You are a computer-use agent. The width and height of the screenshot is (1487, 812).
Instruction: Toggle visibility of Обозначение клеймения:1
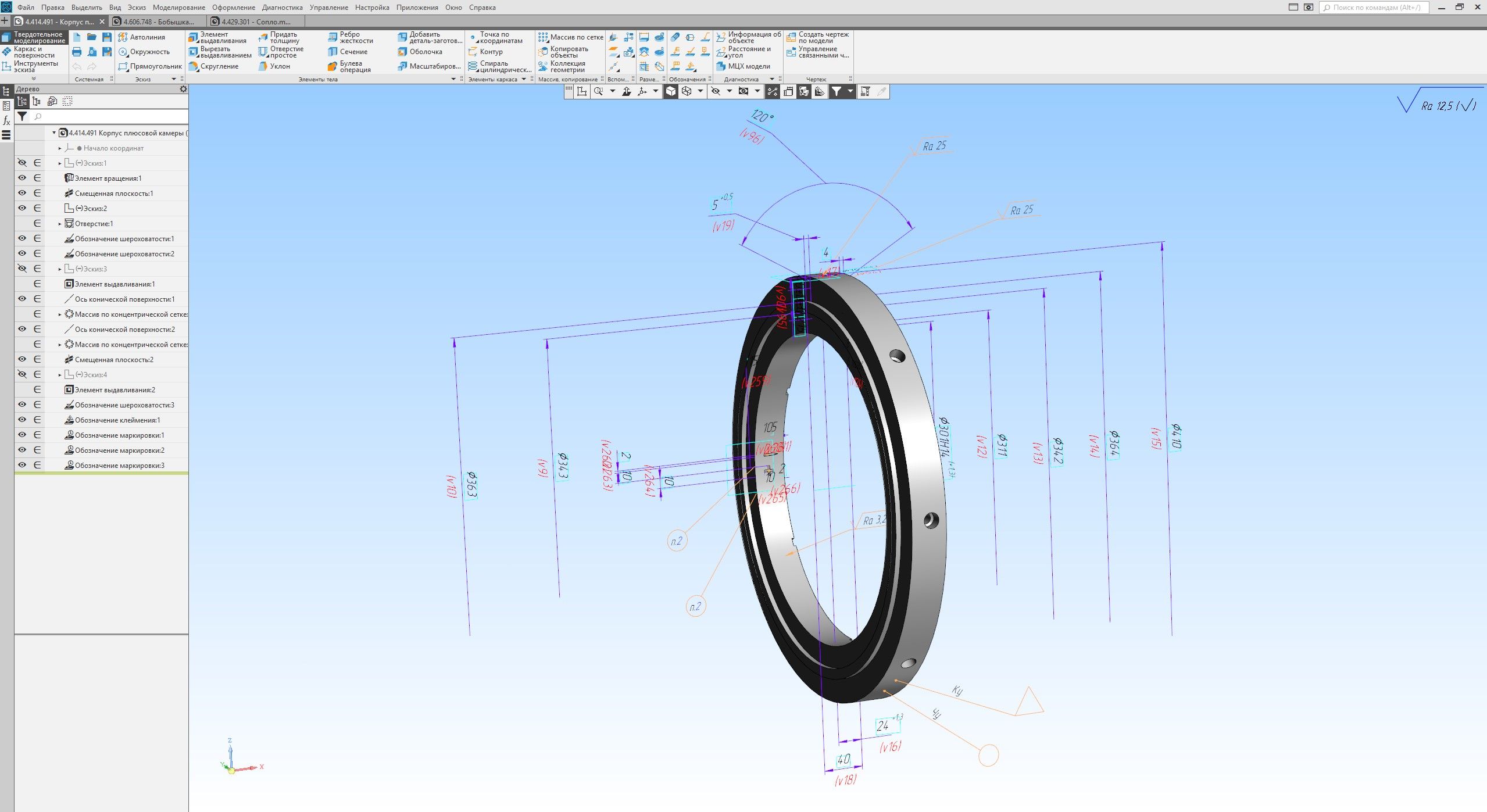coord(22,420)
